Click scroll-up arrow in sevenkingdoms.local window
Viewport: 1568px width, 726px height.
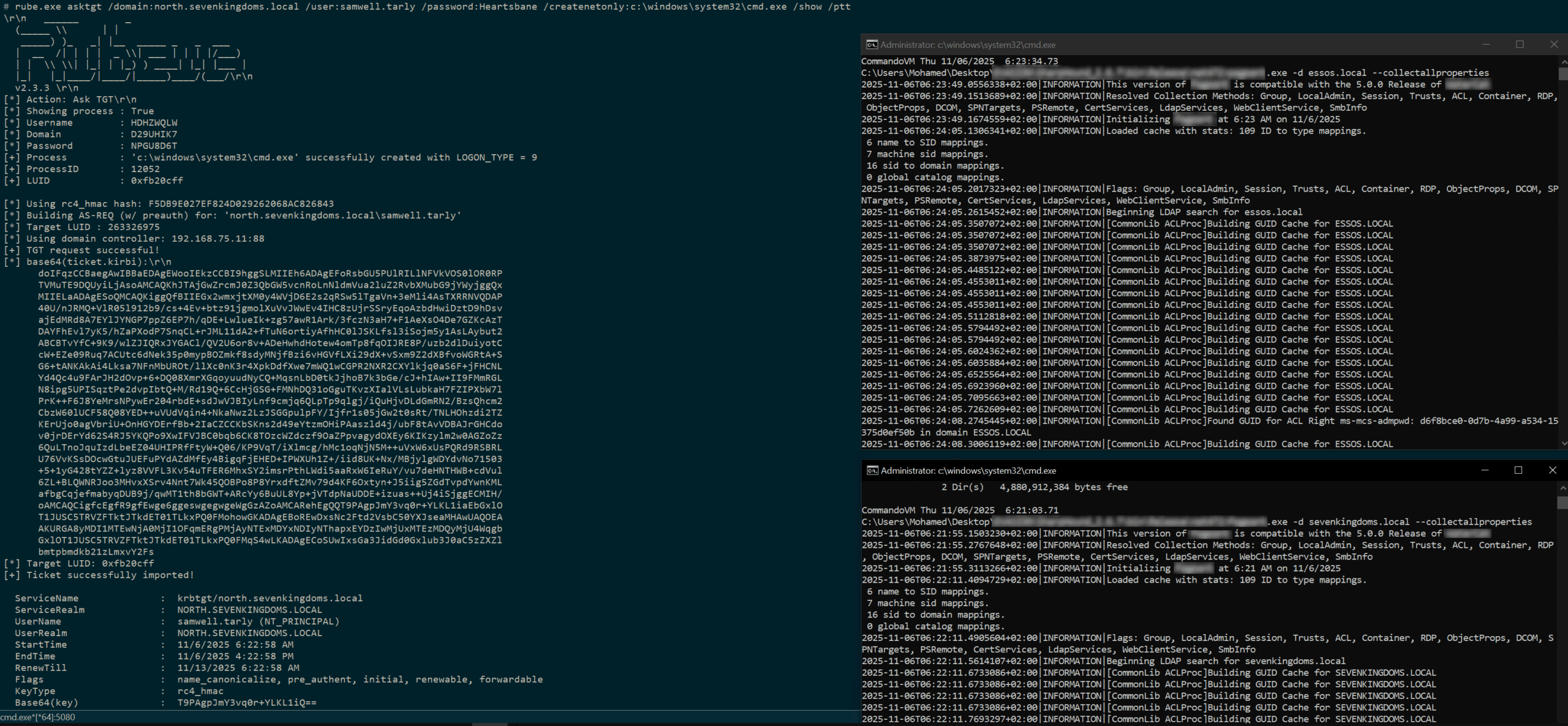[x=1563, y=488]
